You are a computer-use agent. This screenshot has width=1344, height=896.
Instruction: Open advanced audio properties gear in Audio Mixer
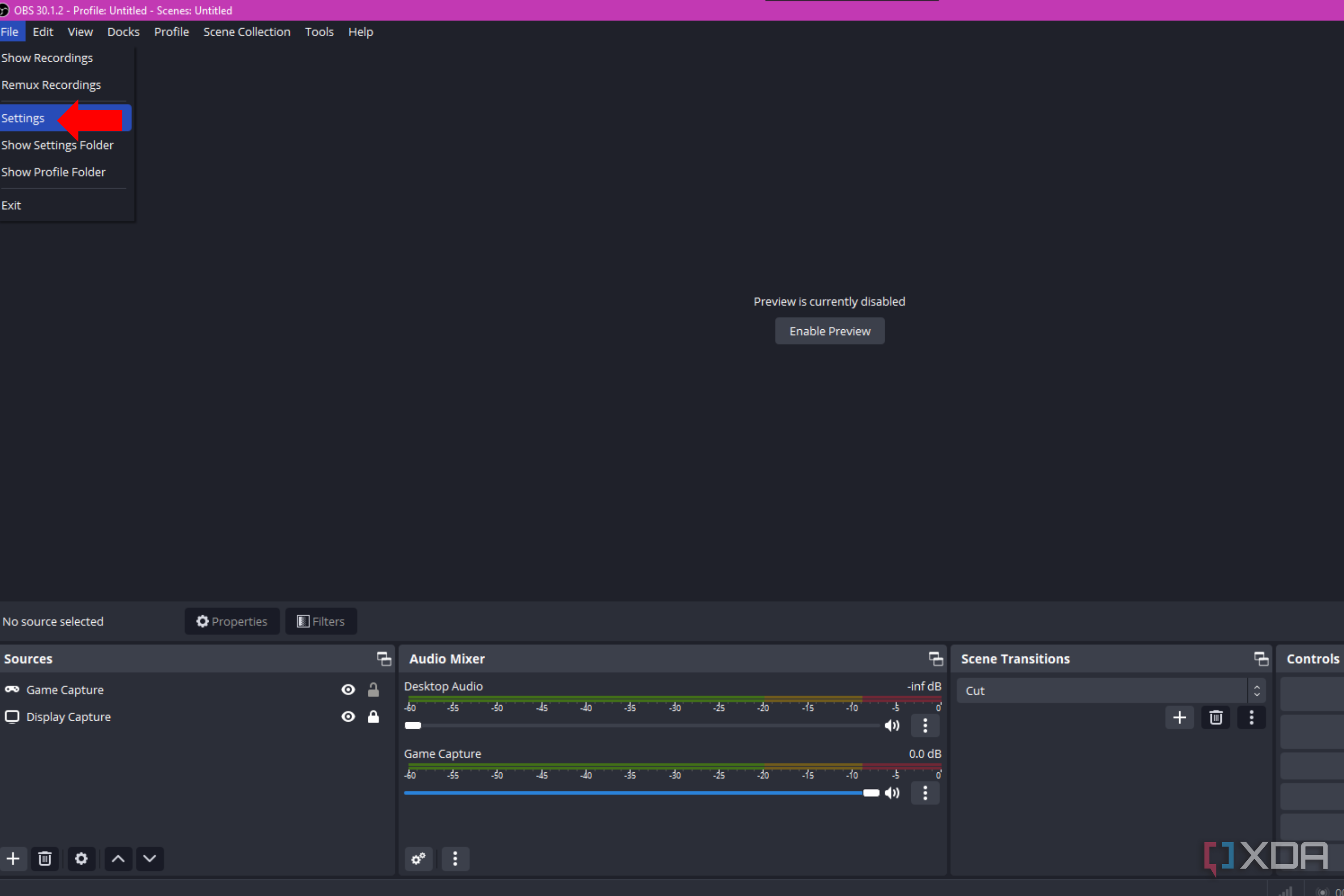pos(418,859)
